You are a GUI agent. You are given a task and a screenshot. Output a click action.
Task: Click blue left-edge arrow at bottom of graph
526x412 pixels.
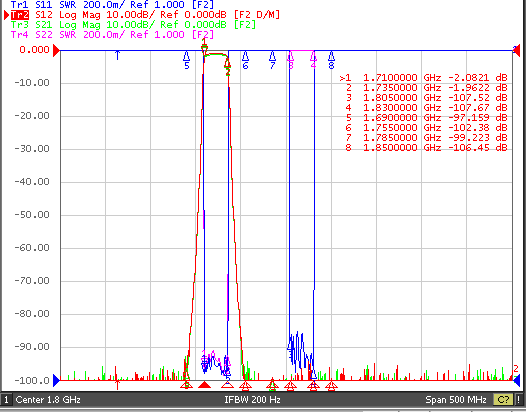(x=56, y=380)
